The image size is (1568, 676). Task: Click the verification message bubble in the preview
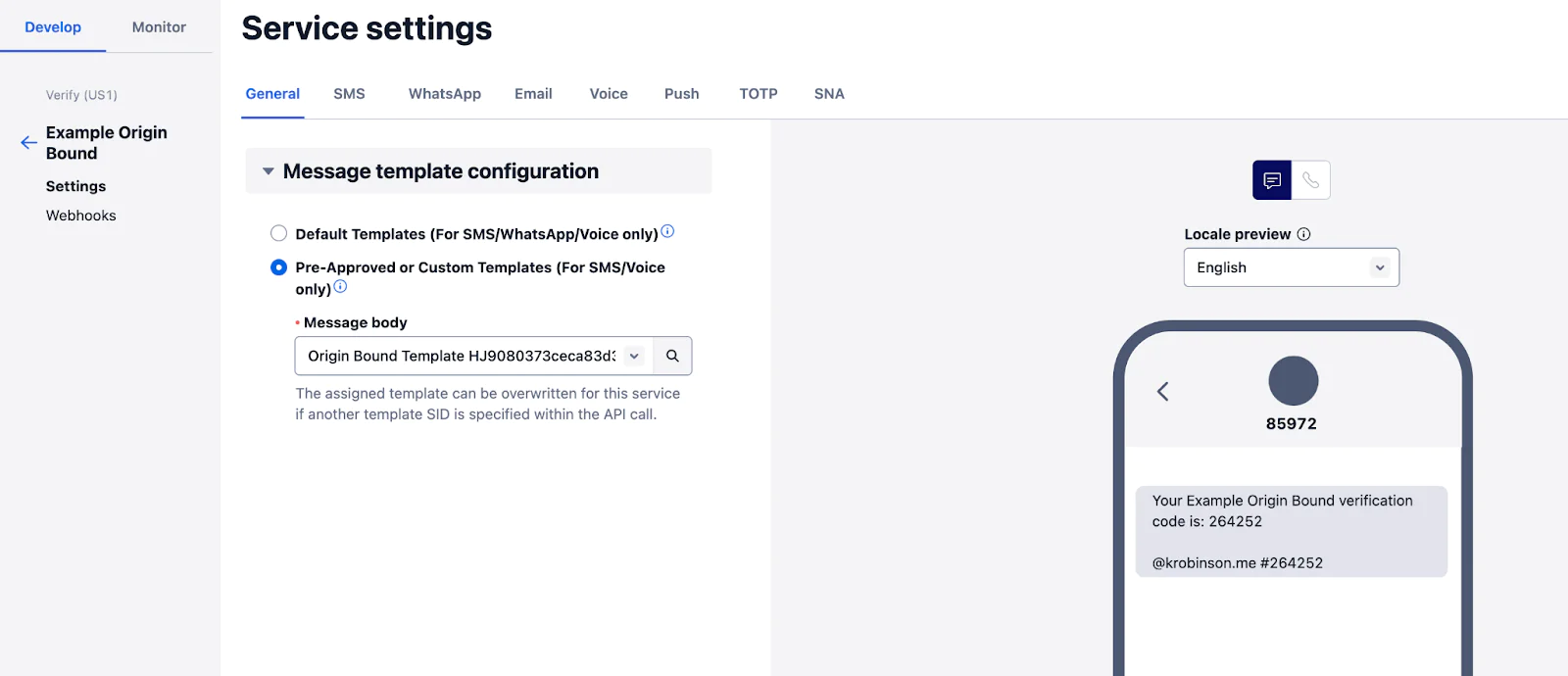[x=1291, y=531]
